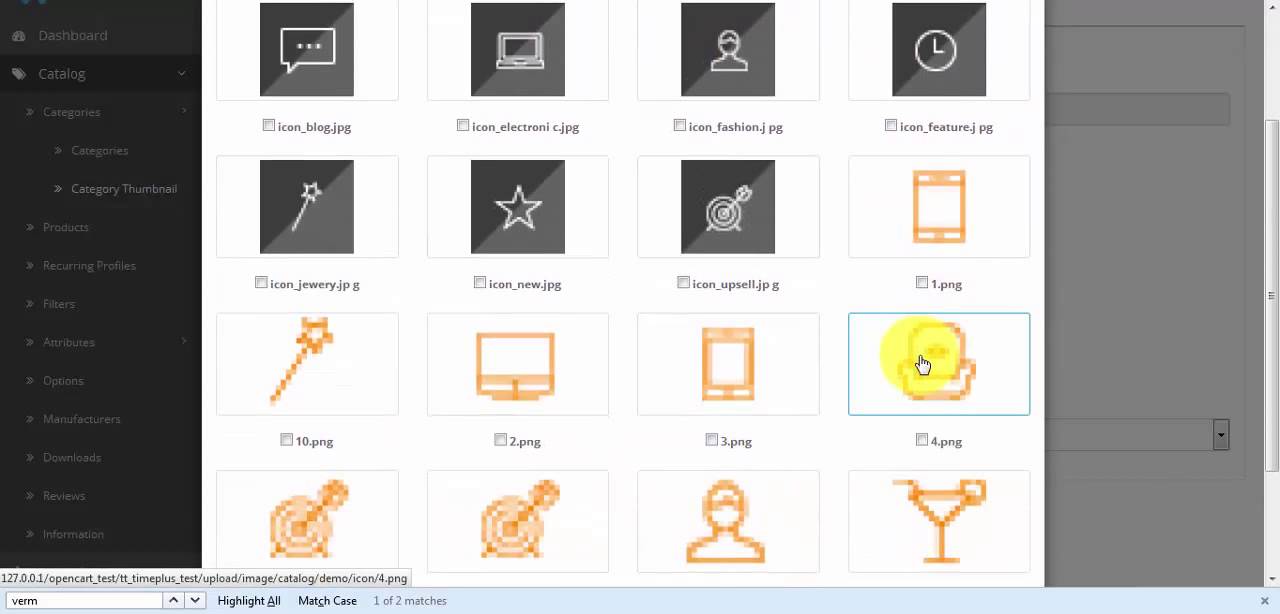1280x614 pixels.
Task: Check the icon_electronic.jpg checkbox
Action: click(463, 125)
